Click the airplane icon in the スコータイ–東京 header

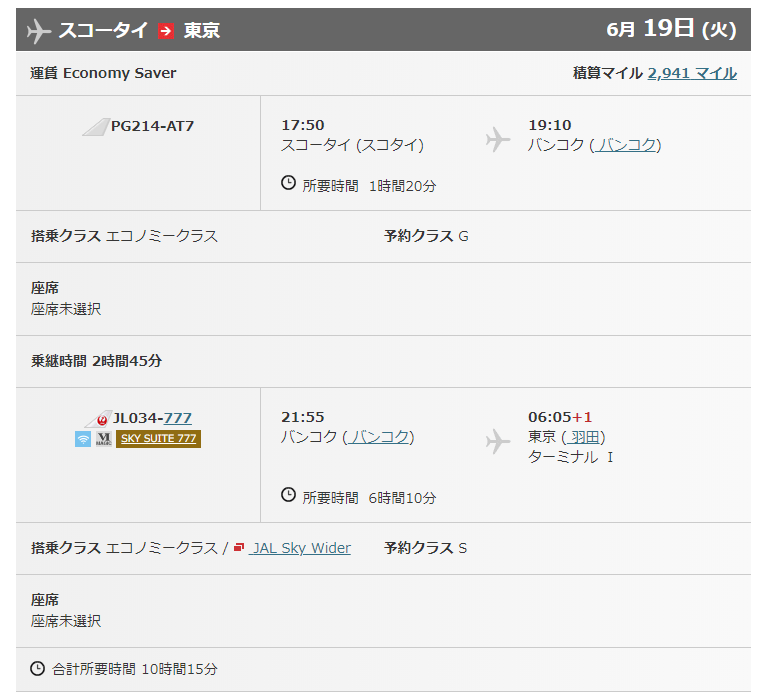tap(39, 31)
